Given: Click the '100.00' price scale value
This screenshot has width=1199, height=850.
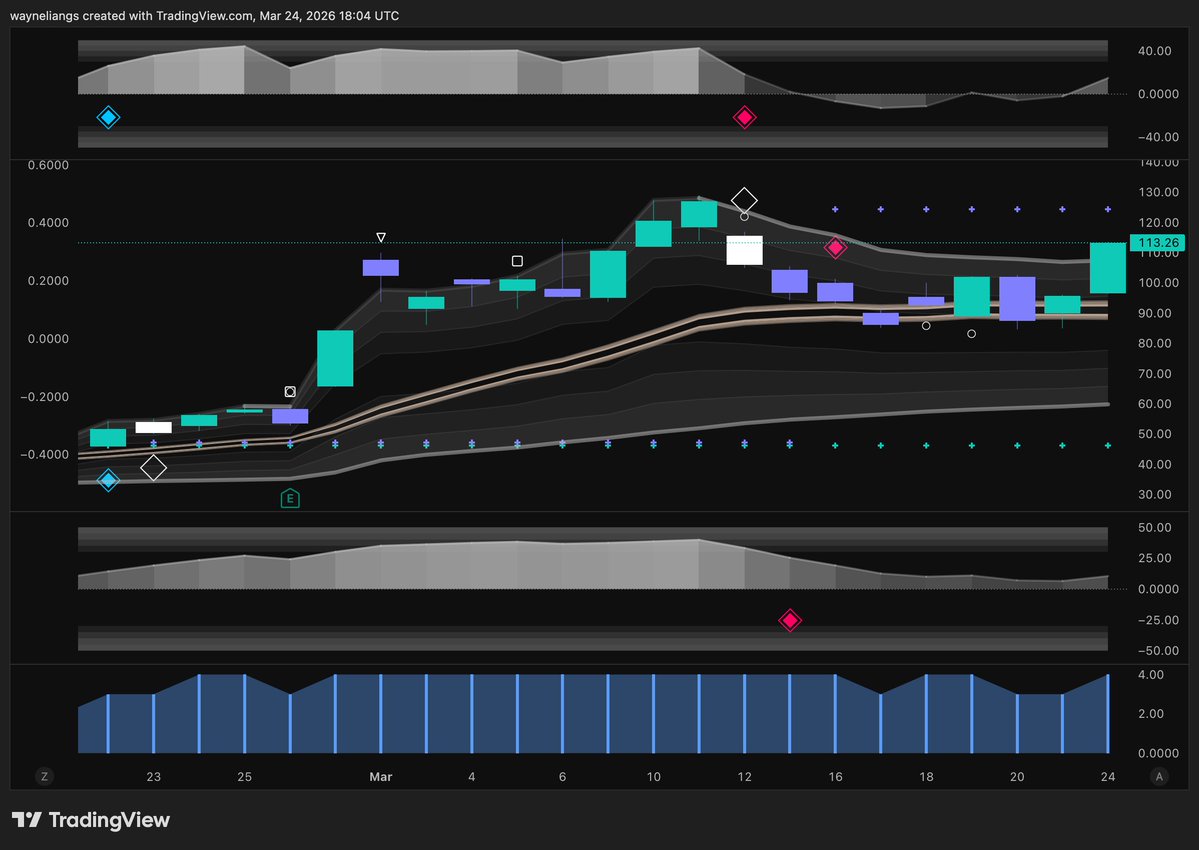Looking at the screenshot, I should [1158, 283].
